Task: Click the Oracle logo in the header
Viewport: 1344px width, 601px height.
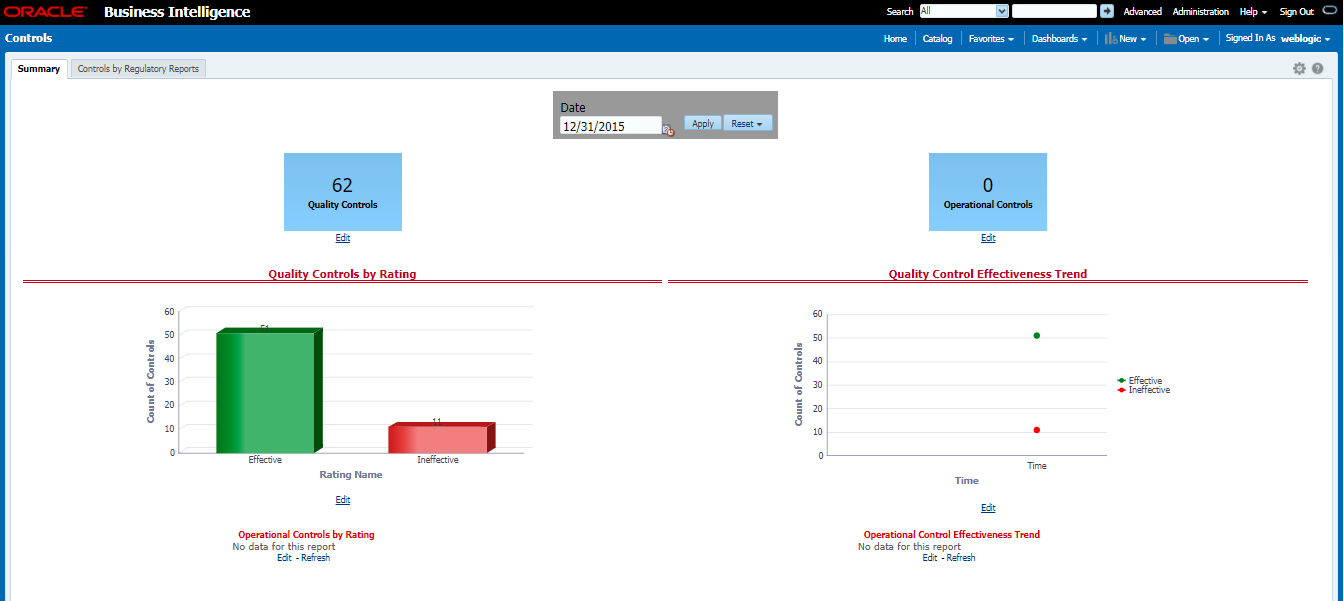Action: click(x=45, y=11)
